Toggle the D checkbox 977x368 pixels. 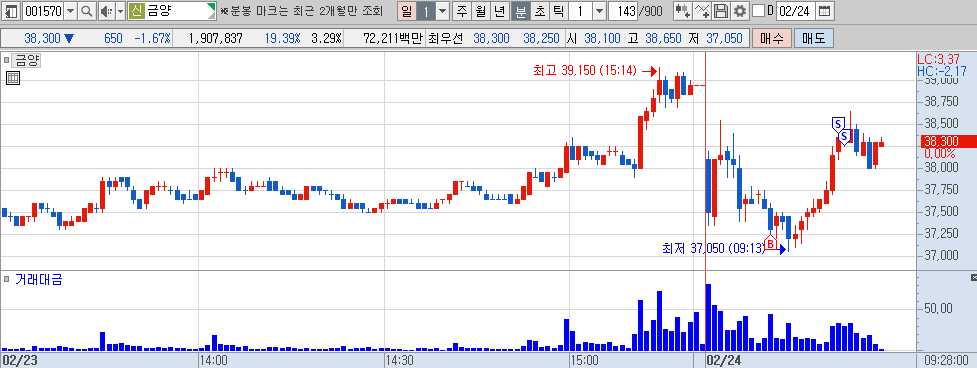[758, 11]
